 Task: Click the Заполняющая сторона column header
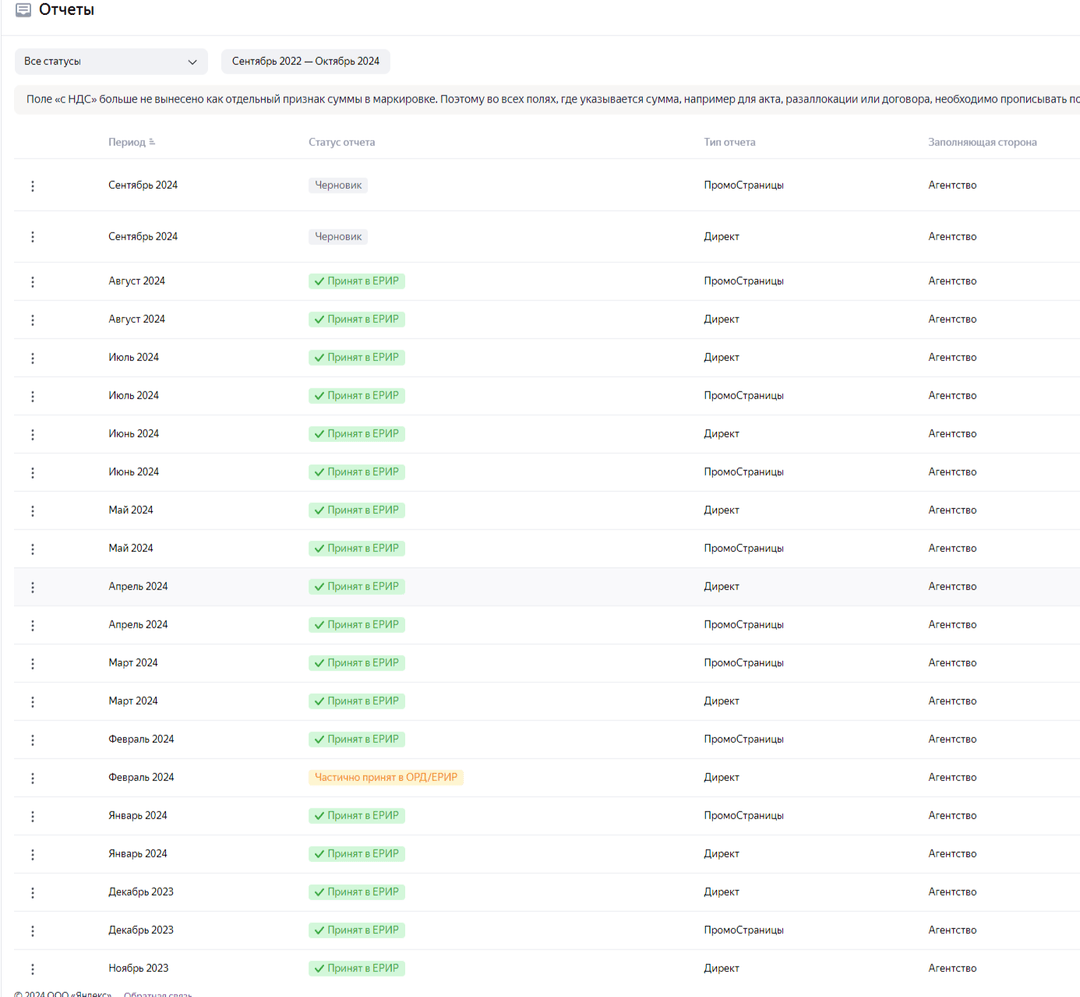982,142
